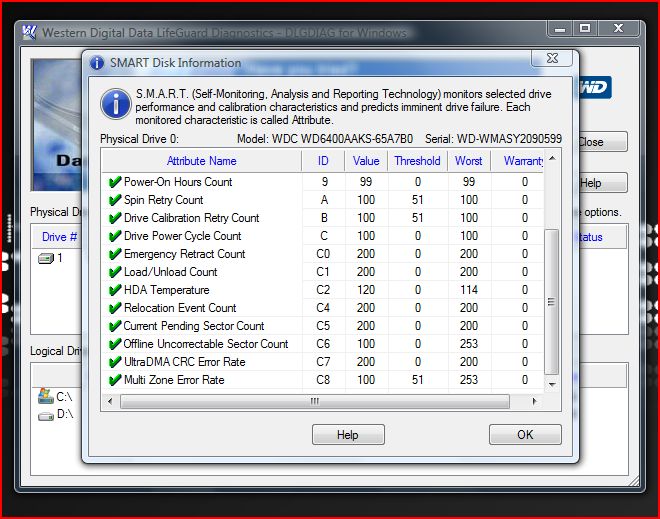Select the Current Pending Sector Count text
Screen dimensions: 660x519
tap(194, 326)
